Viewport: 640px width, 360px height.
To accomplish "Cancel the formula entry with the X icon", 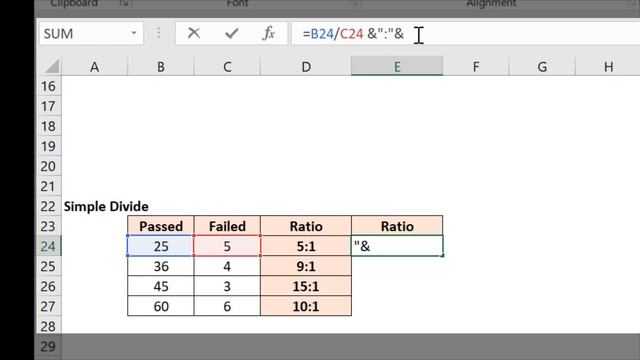I will pyautogui.click(x=194, y=33).
